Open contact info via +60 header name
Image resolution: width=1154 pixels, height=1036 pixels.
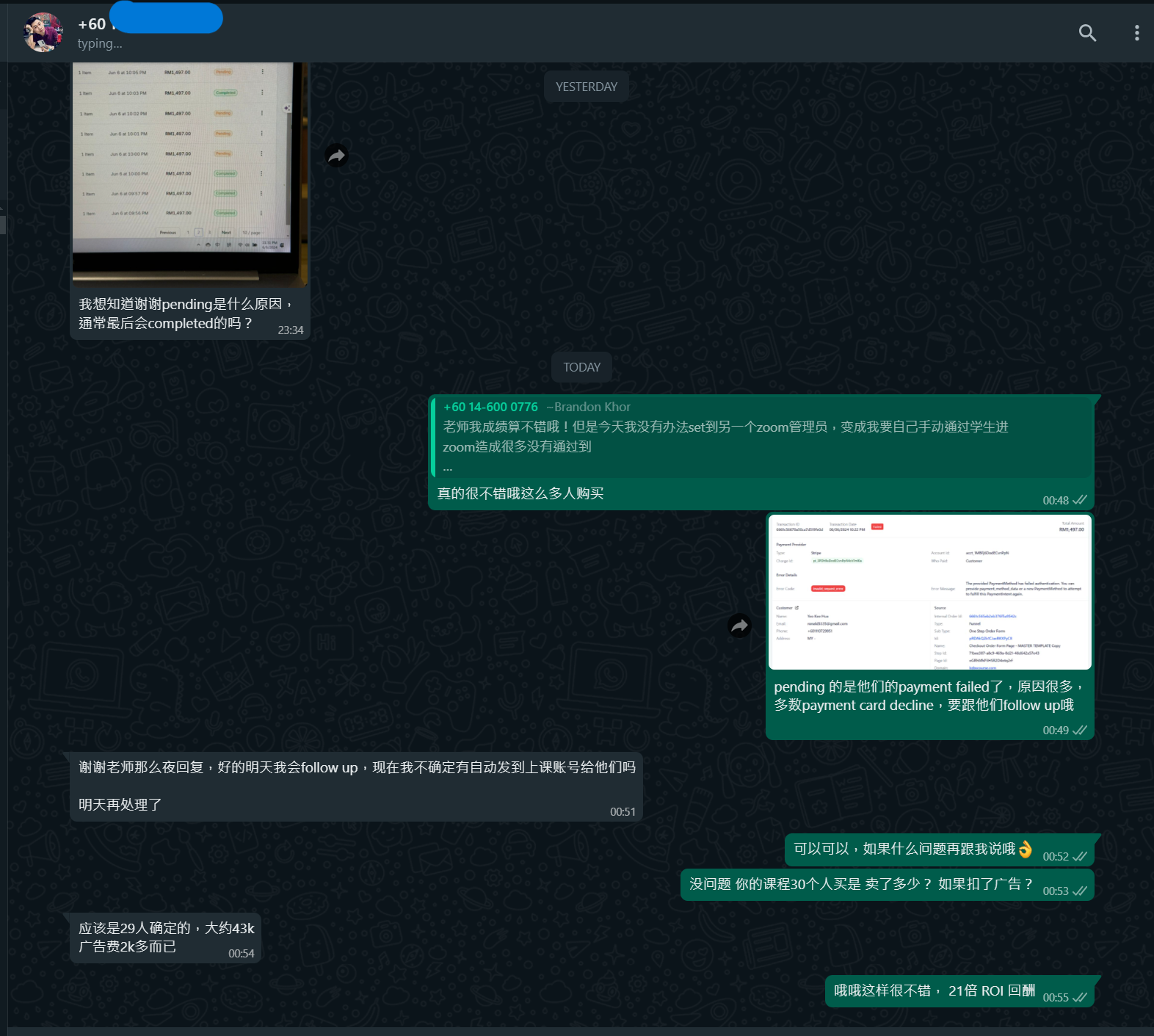[92, 24]
